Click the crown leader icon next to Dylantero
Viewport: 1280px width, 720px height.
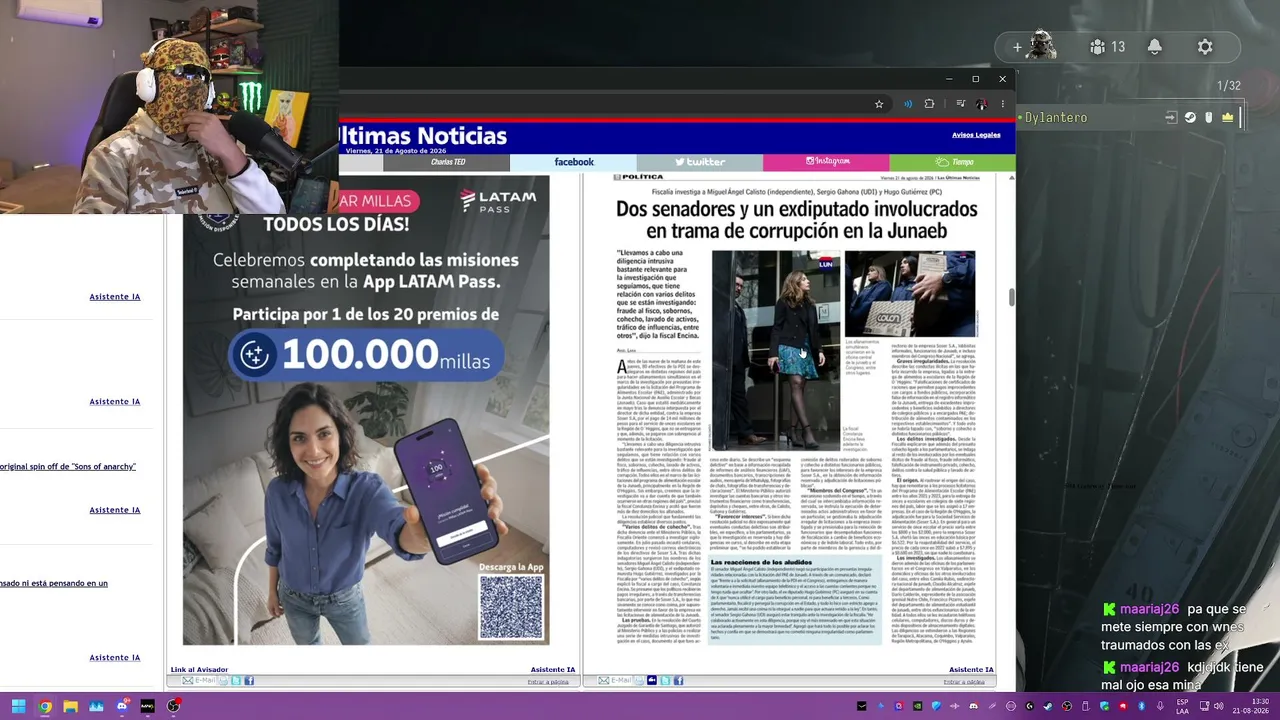(x=1227, y=118)
